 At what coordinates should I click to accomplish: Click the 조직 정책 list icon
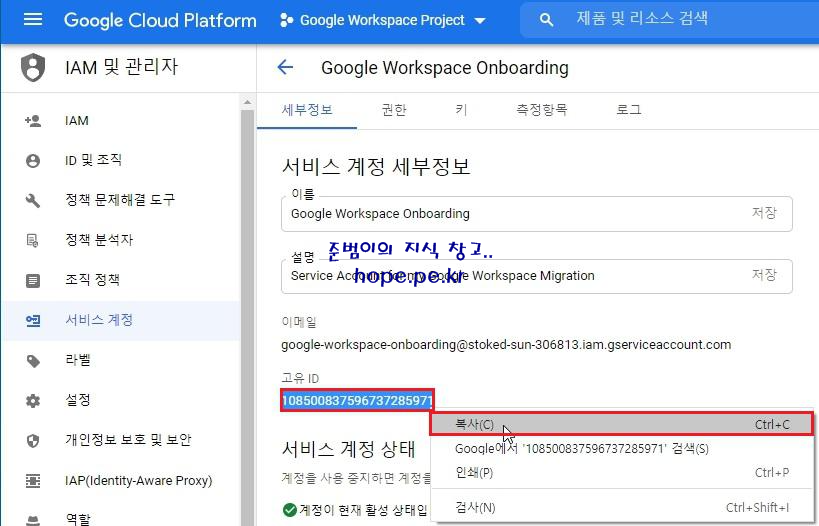click(x=33, y=280)
